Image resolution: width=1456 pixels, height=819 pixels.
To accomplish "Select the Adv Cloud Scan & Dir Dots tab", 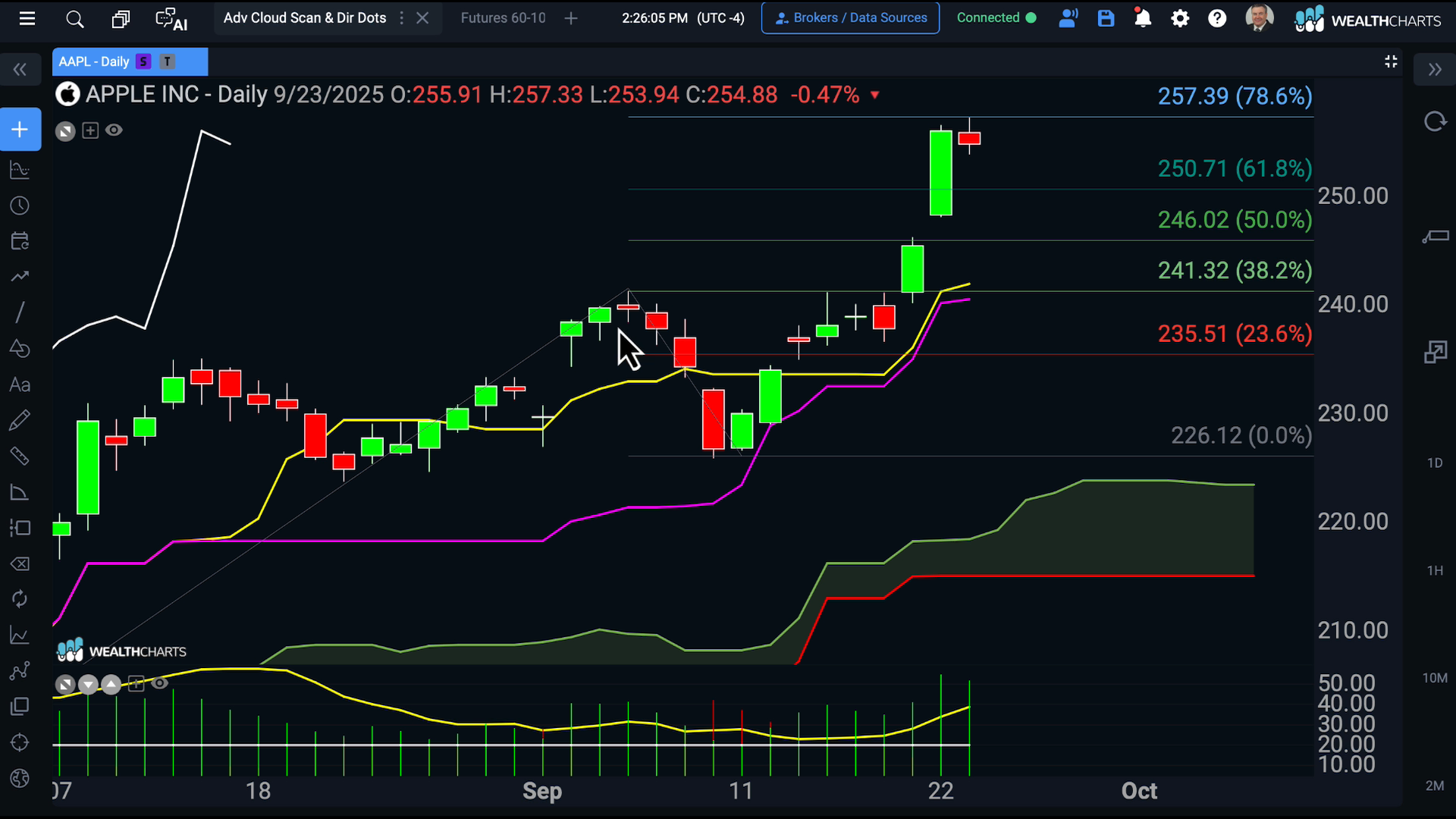I will point(304,18).
